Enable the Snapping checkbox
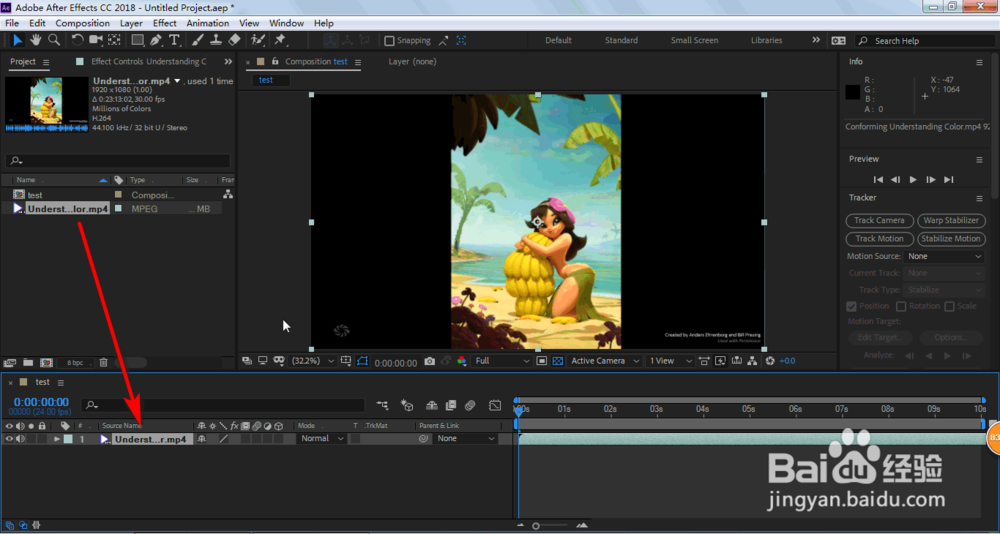1000x534 pixels. (389, 41)
